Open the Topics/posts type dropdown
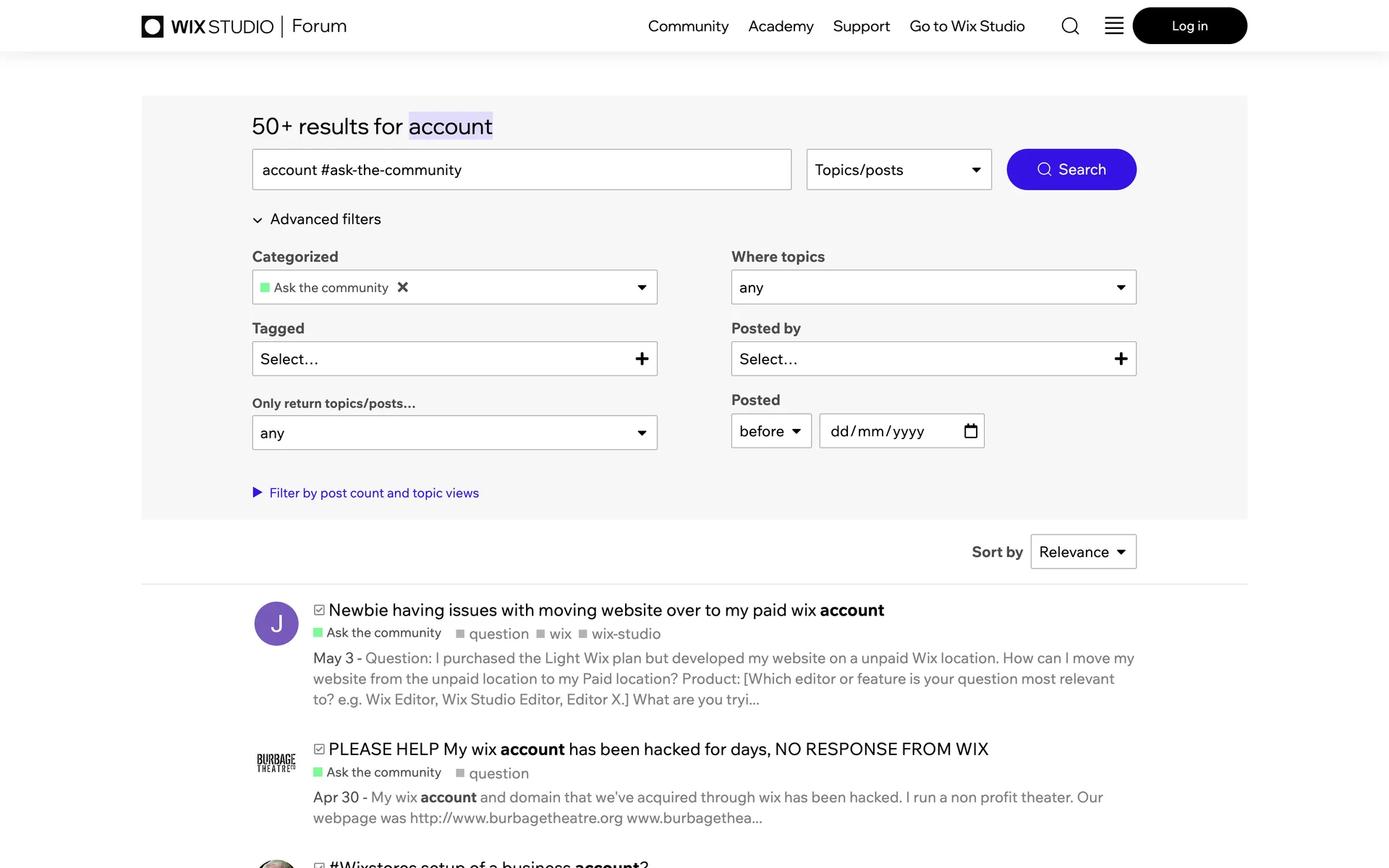The height and width of the screenshot is (868, 1389). click(899, 170)
